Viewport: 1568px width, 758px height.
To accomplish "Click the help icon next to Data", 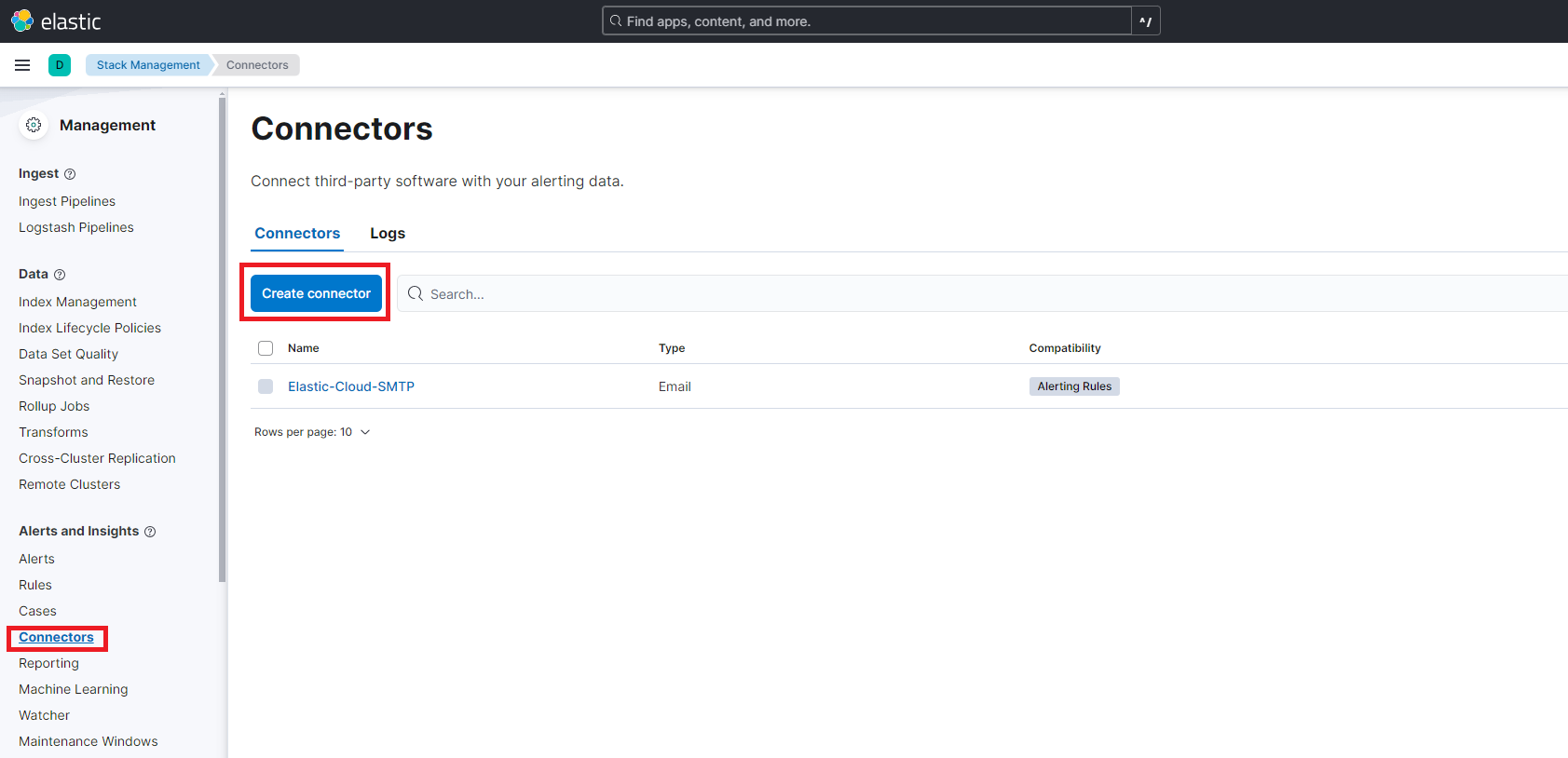I will click(60, 275).
